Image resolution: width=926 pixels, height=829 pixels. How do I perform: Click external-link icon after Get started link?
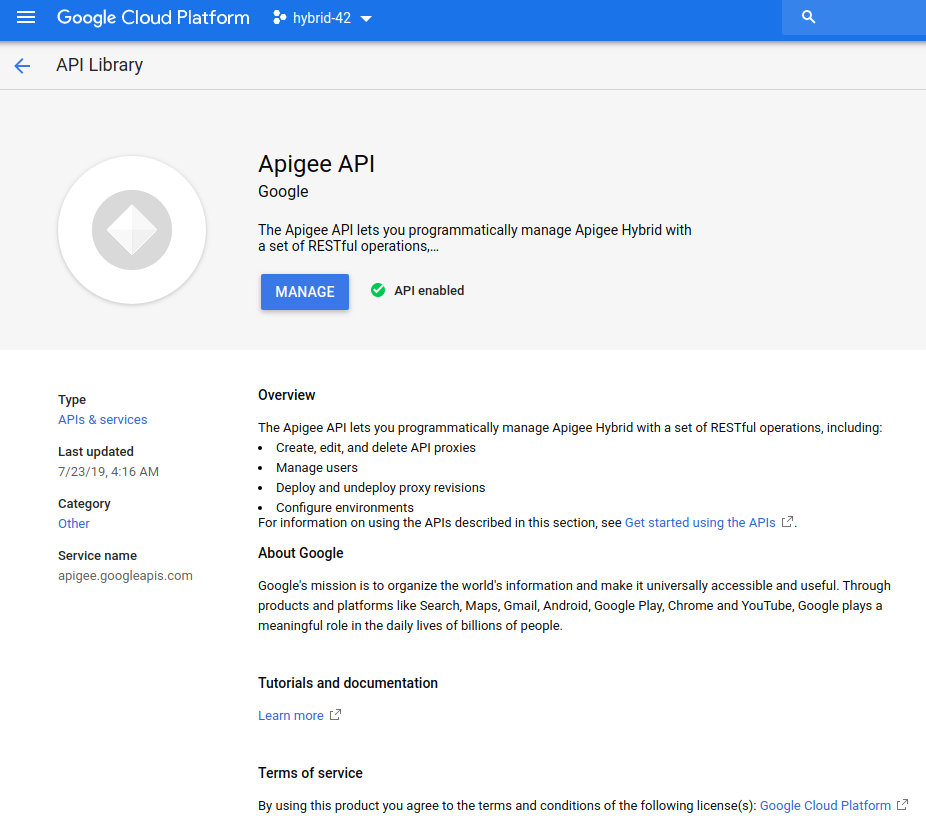(x=787, y=522)
